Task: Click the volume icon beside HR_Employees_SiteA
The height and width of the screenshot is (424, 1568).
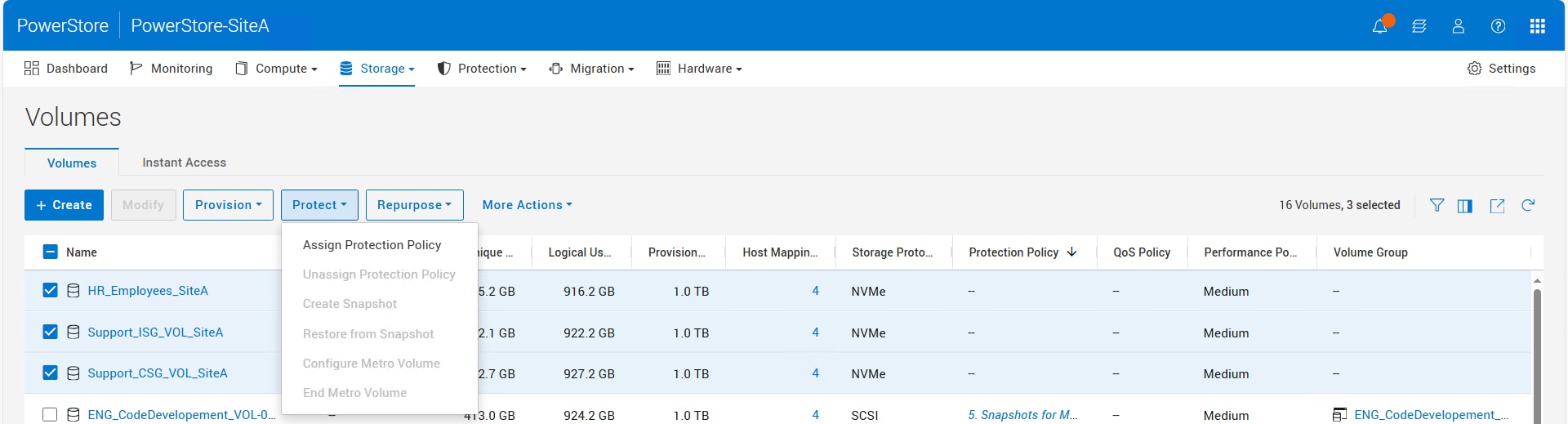Action: pyautogui.click(x=73, y=291)
